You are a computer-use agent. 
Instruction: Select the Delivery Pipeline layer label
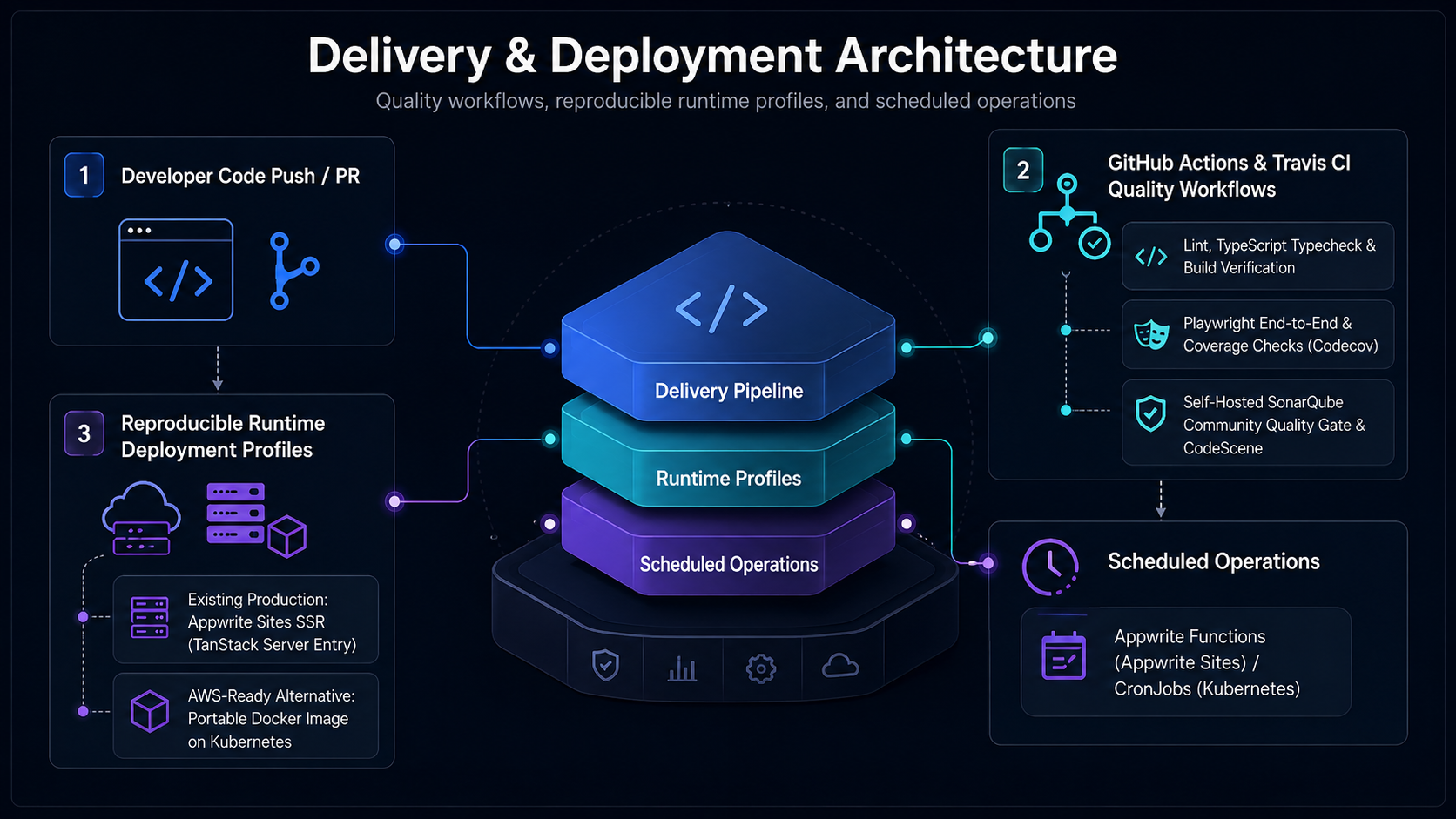[729, 391]
